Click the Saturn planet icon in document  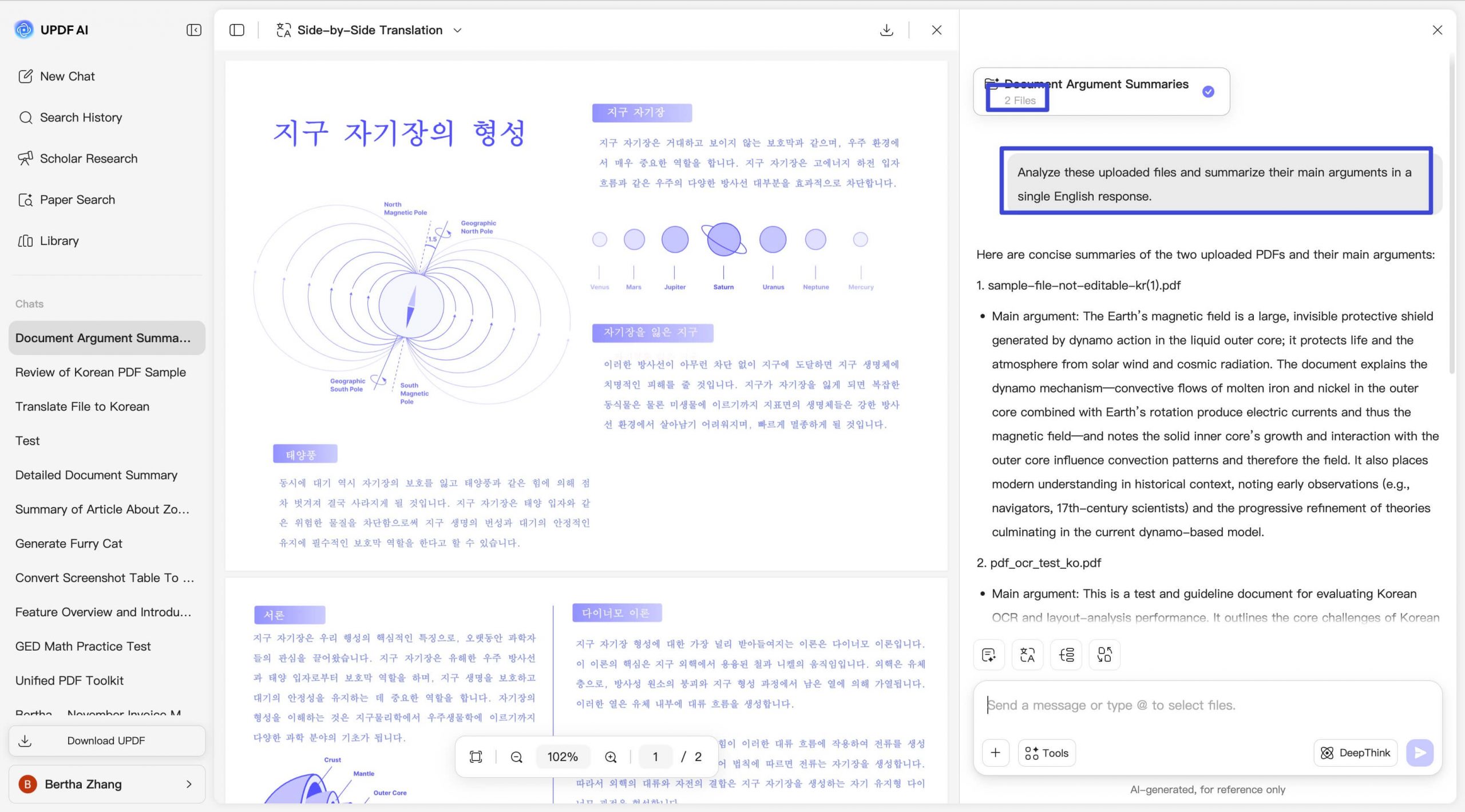pos(724,239)
